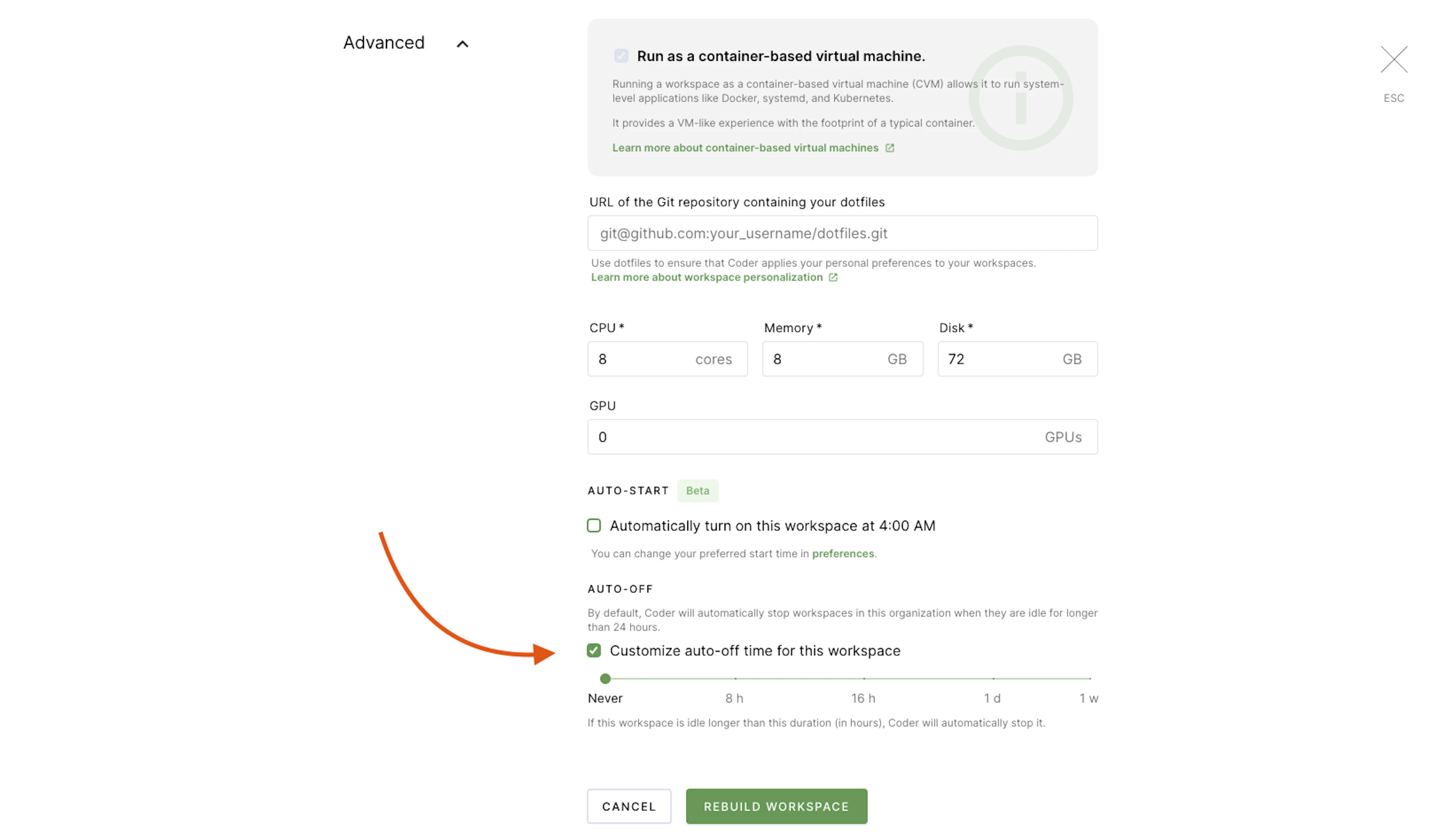
Task: Toggle Run as a container-based virtual machine checkbox
Action: point(621,56)
